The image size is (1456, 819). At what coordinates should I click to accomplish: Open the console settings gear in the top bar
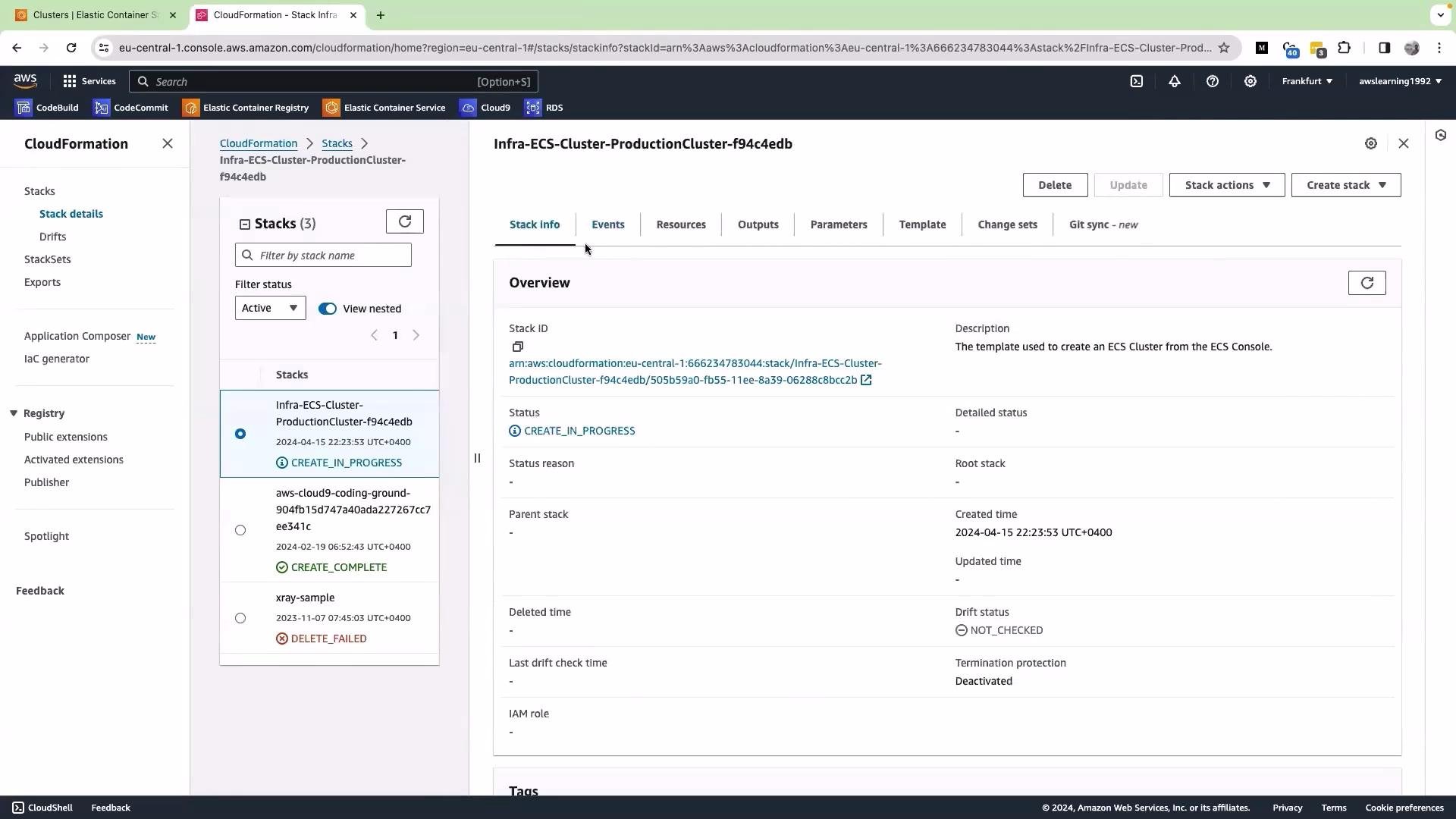(1250, 81)
